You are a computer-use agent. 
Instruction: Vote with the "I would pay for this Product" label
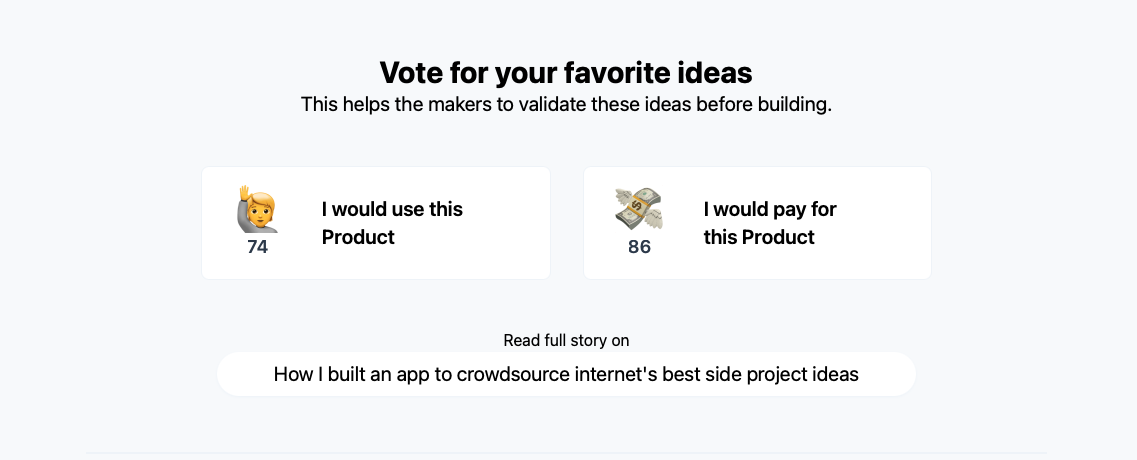(770, 223)
